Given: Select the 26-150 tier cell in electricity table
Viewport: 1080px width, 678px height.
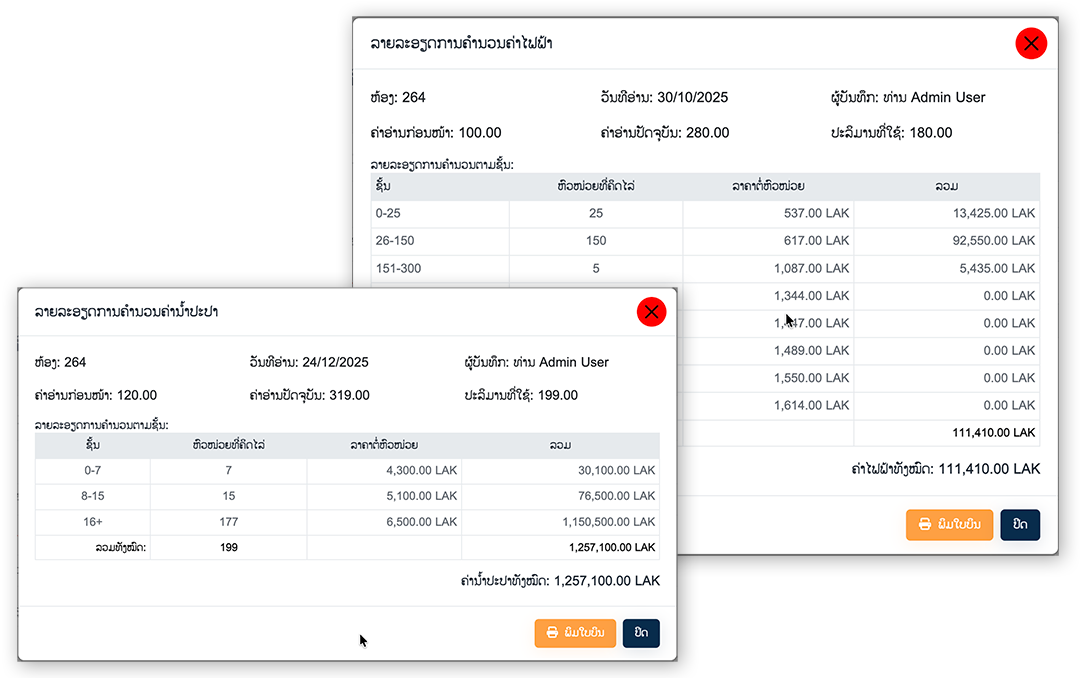Looking at the screenshot, I should coord(439,241).
